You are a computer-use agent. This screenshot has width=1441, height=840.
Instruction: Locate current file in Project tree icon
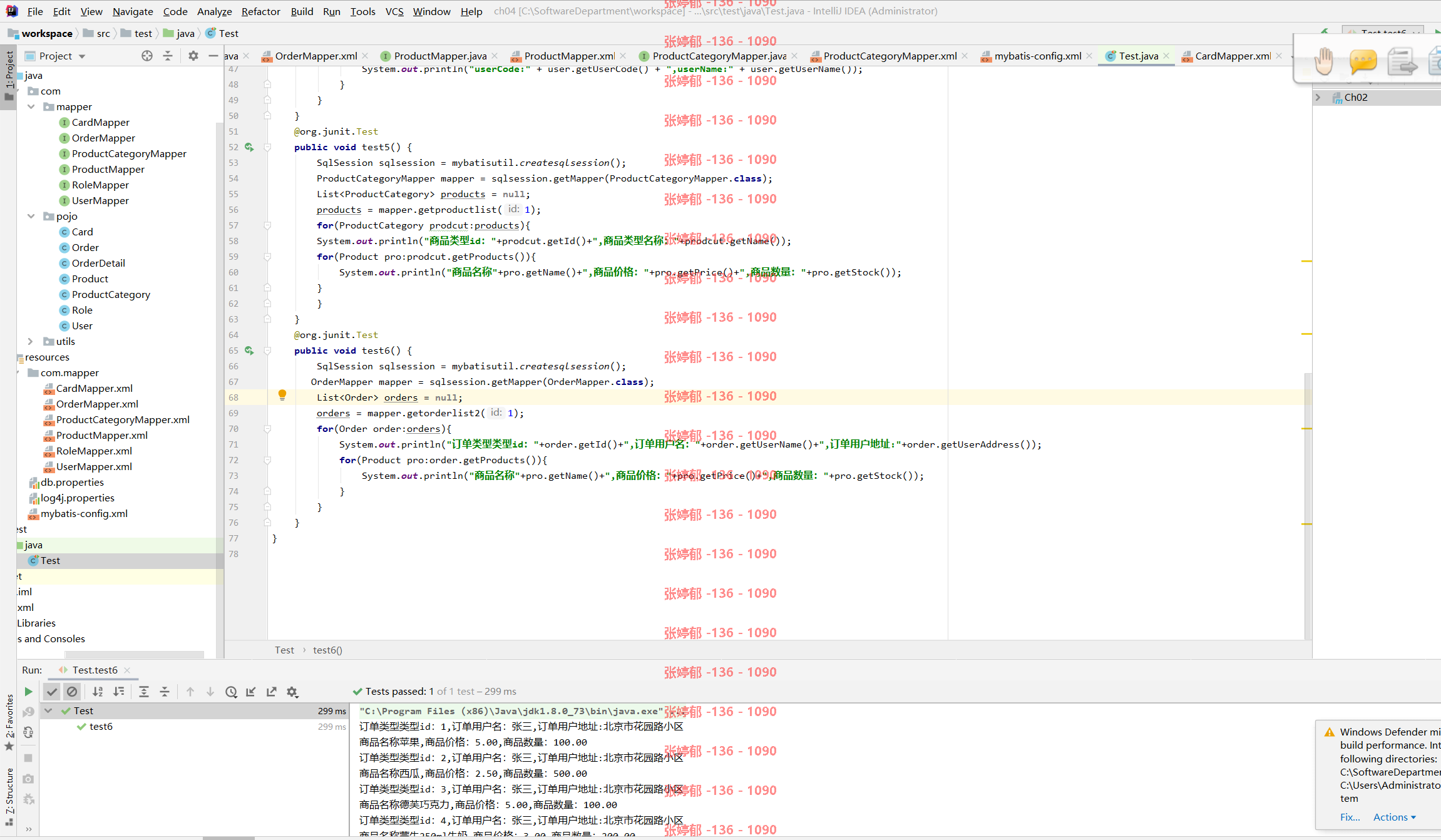point(147,56)
